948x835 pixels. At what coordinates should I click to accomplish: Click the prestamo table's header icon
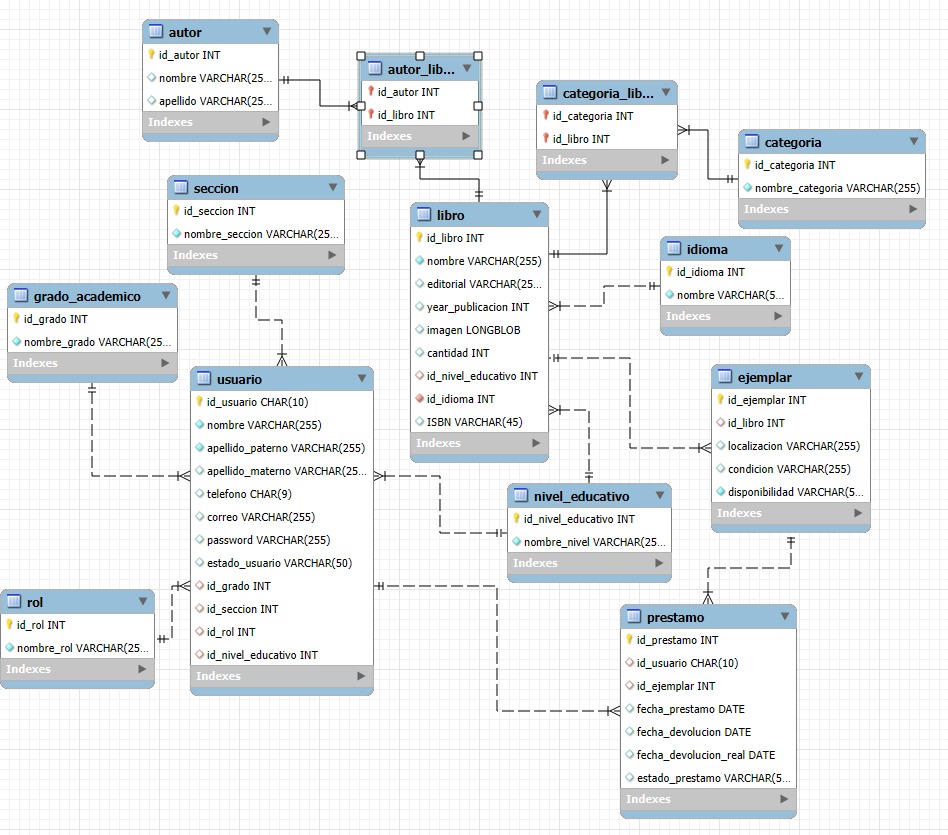tap(634, 617)
